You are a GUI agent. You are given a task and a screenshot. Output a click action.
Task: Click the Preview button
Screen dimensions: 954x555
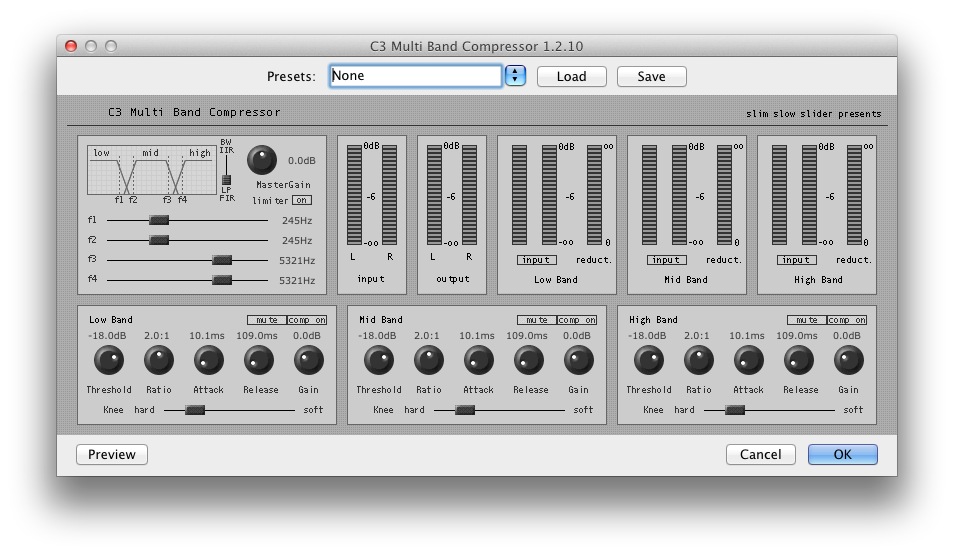point(112,454)
